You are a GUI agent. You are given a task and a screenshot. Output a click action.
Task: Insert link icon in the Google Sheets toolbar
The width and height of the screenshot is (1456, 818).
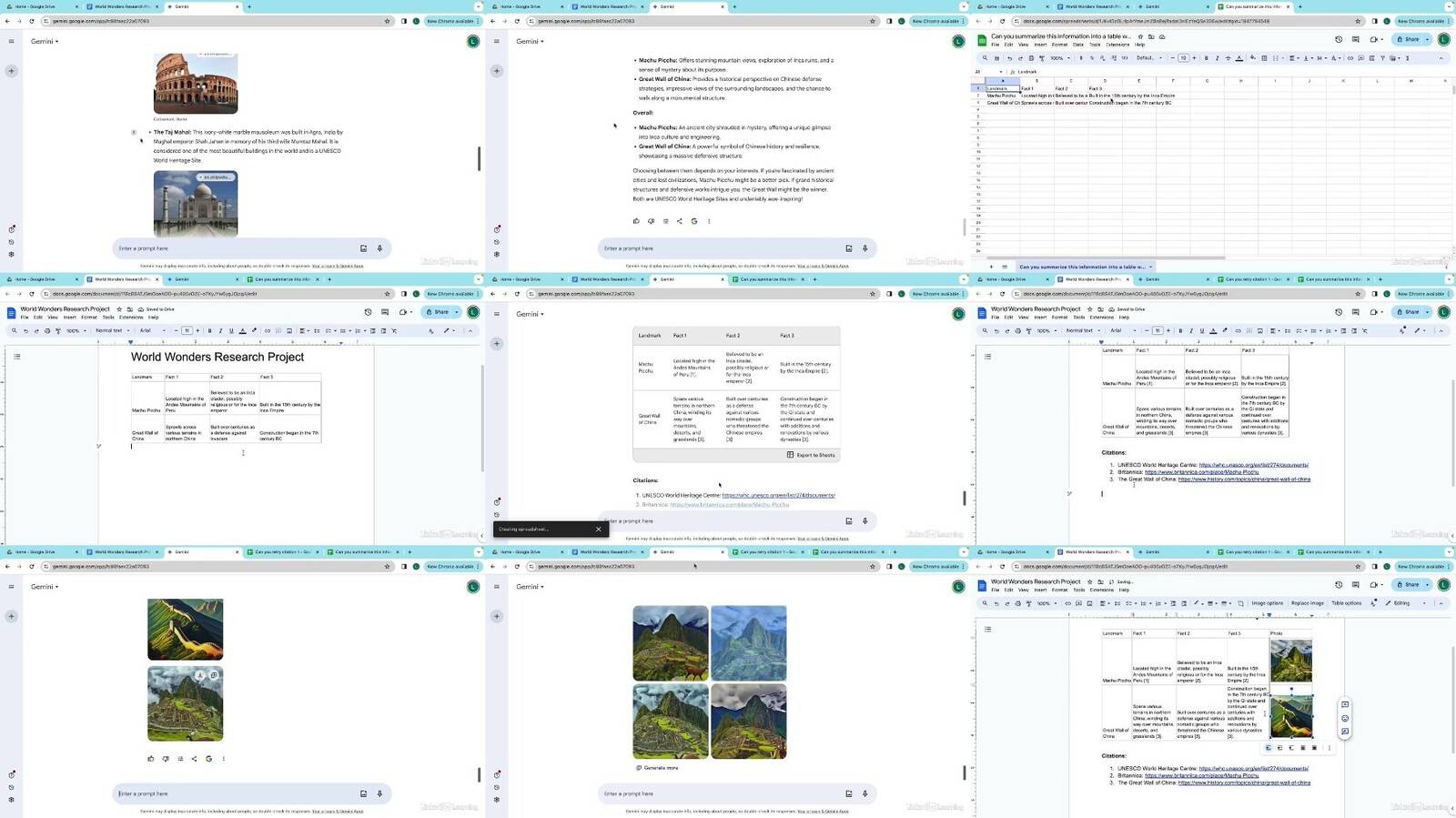tap(1350, 58)
